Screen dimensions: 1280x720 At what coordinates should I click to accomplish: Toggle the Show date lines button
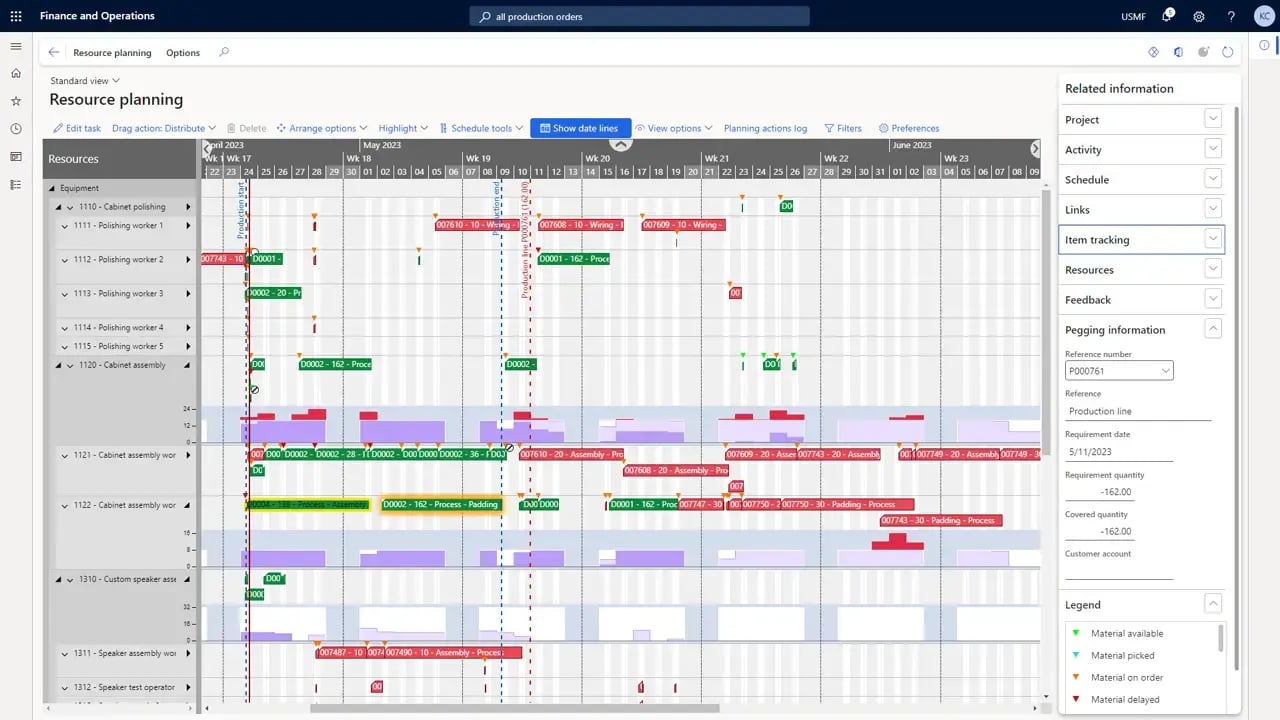(580, 127)
